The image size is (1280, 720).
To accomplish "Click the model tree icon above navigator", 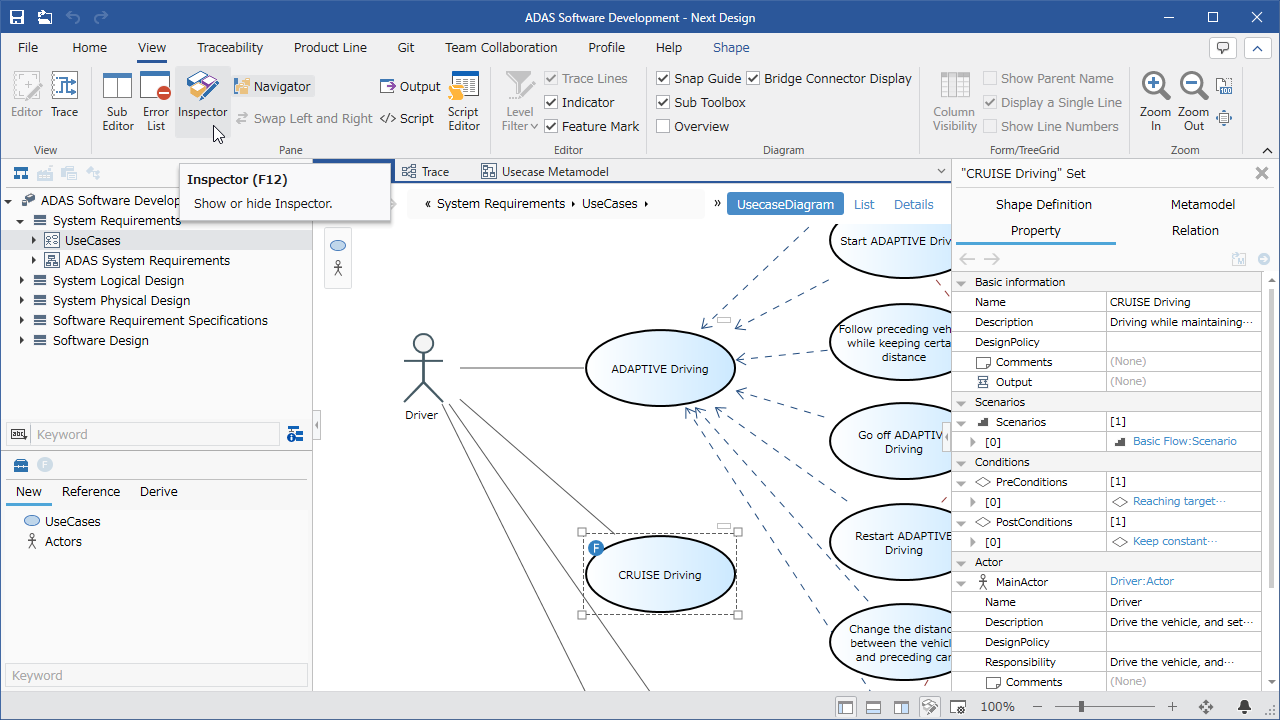I will [x=20, y=172].
